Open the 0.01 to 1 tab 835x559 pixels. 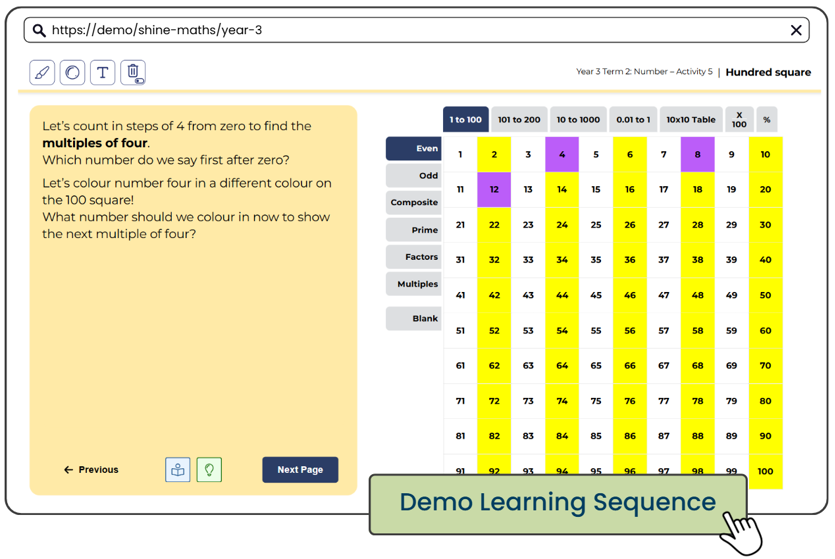[x=633, y=120]
